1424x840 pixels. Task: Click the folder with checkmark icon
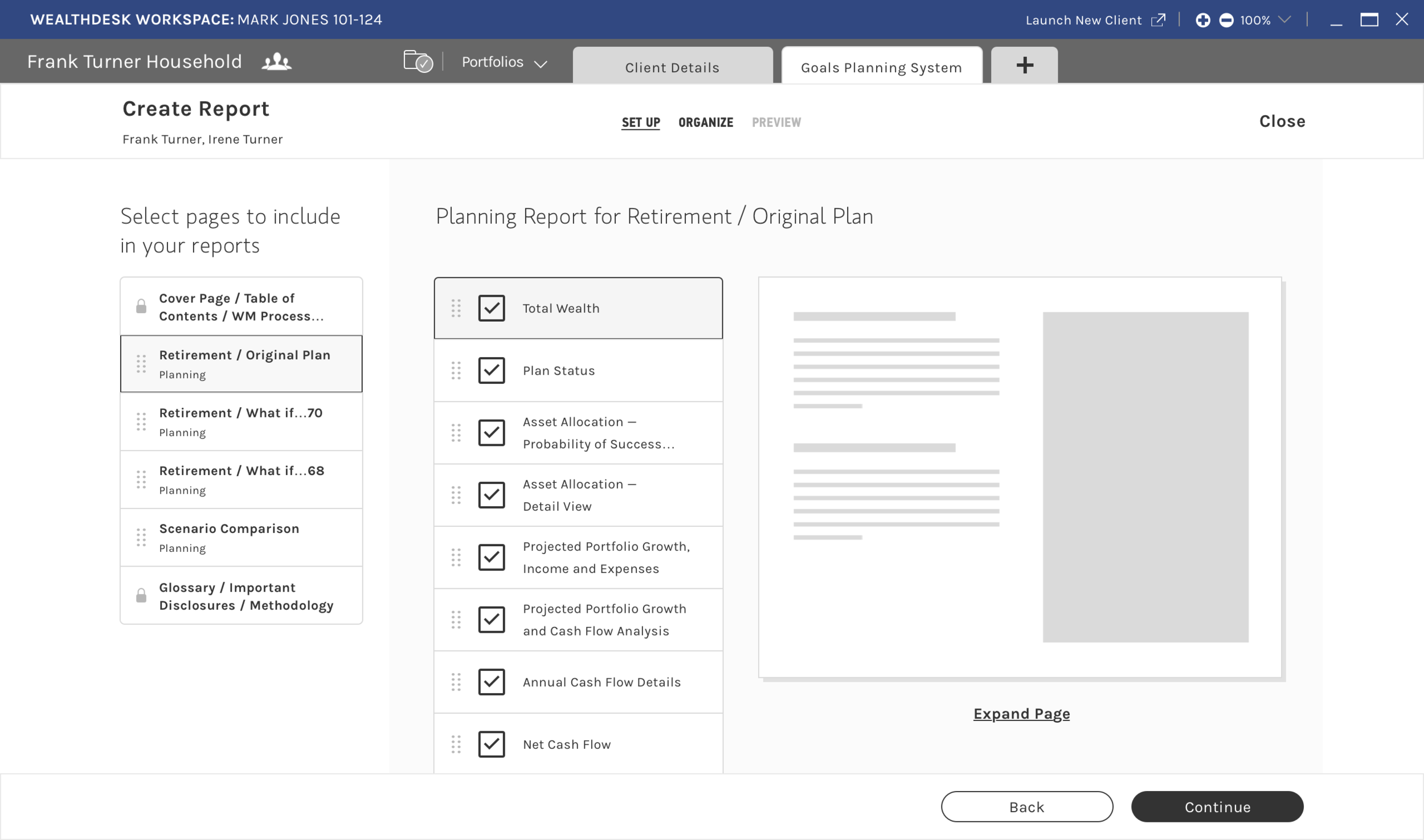click(418, 62)
